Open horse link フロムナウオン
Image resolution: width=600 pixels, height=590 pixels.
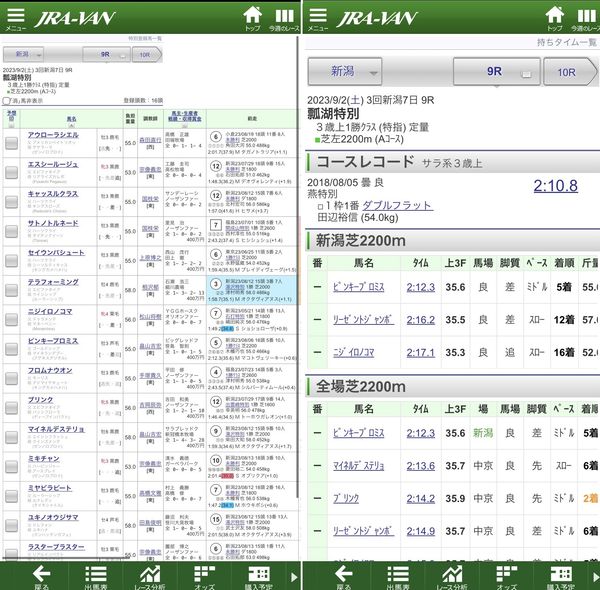pos(50,370)
